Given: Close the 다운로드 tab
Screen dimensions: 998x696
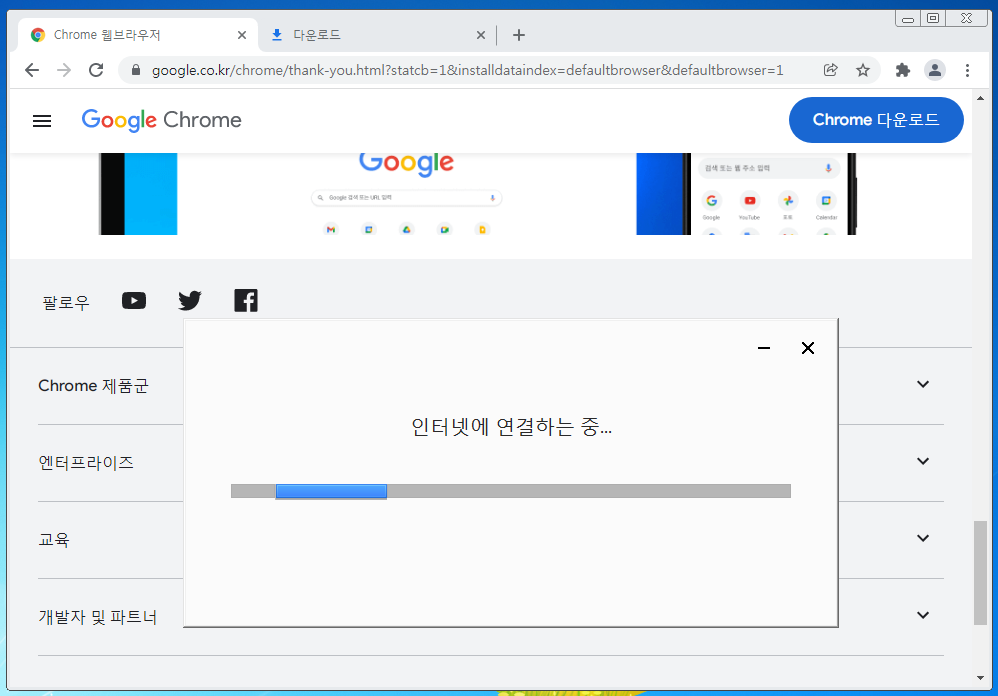Looking at the screenshot, I should [x=481, y=35].
